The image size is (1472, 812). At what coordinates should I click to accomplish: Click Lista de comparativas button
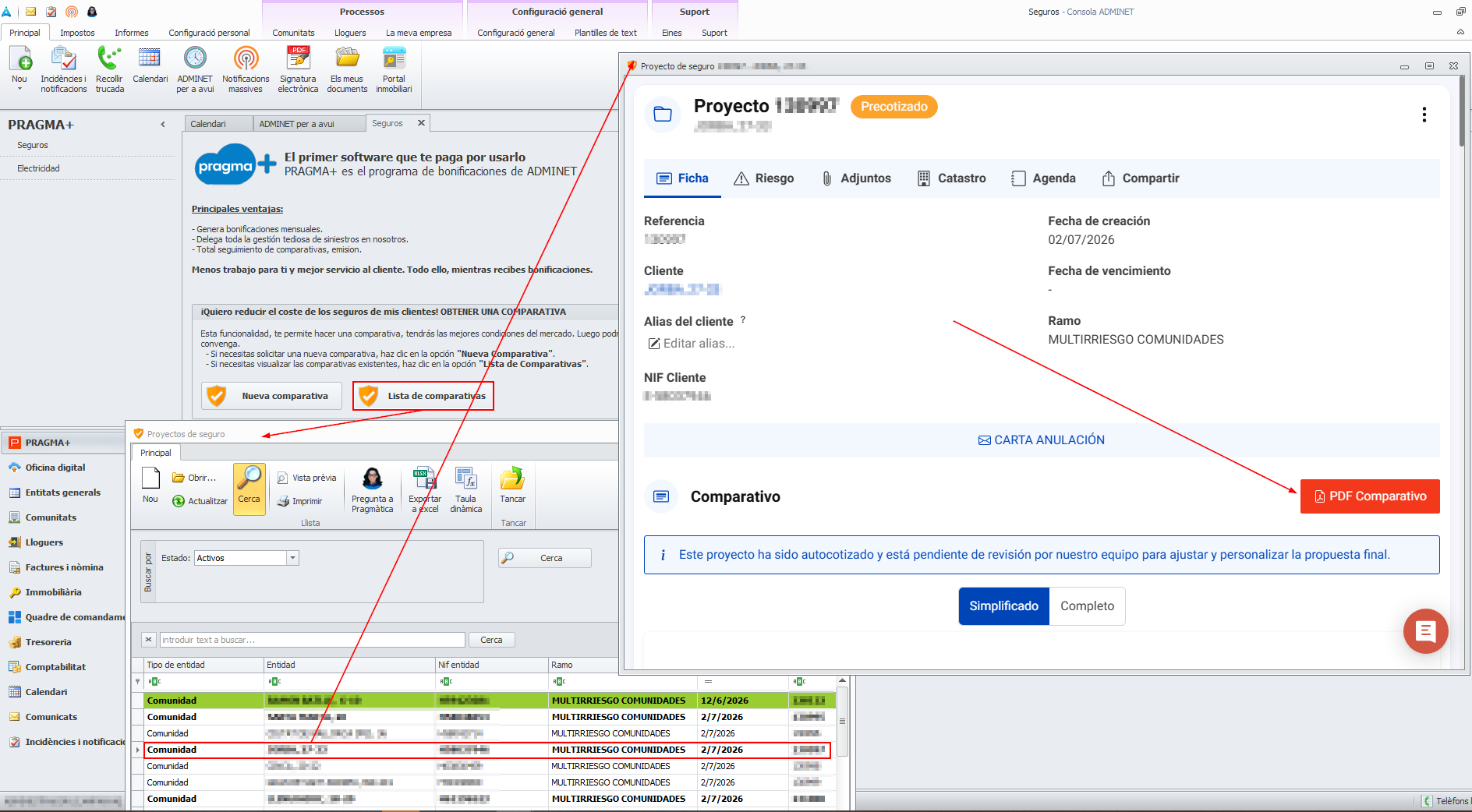[423, 396]
